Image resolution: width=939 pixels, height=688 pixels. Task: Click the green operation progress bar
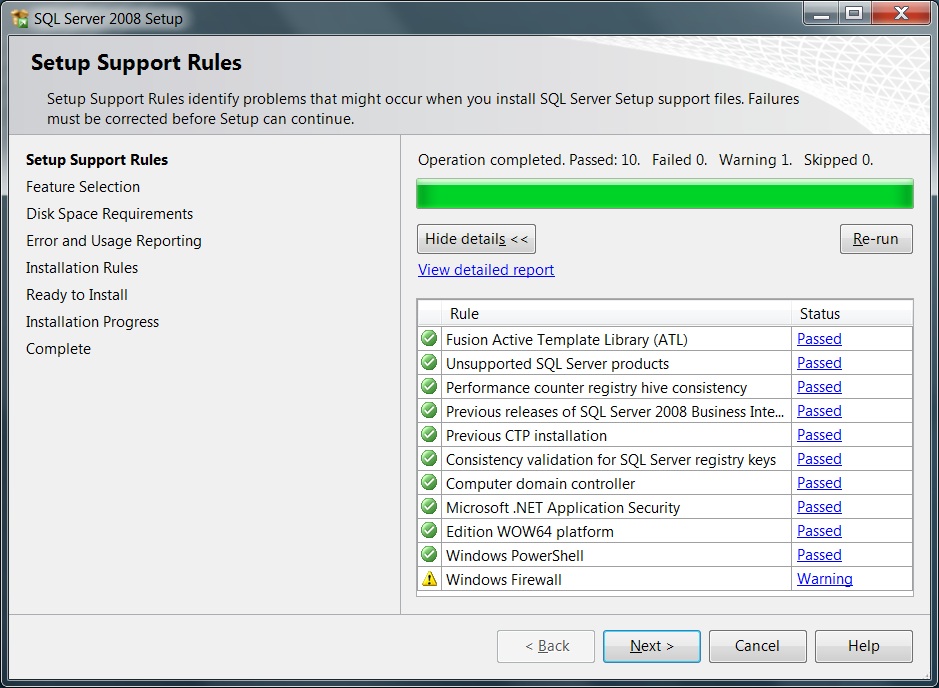point(664,193)
